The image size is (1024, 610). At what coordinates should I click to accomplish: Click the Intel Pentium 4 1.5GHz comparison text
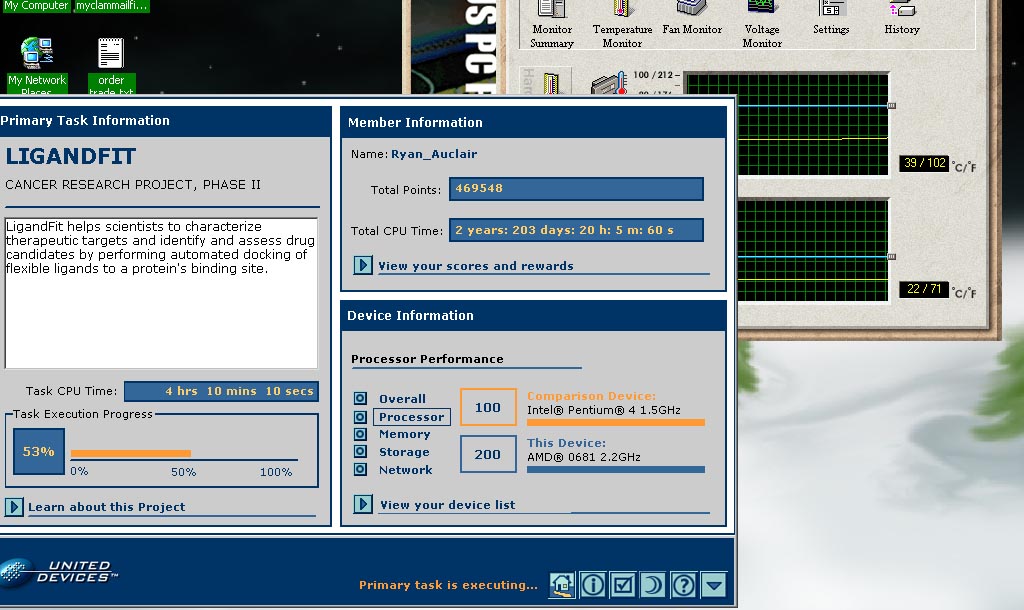click(x=604, y=410)
